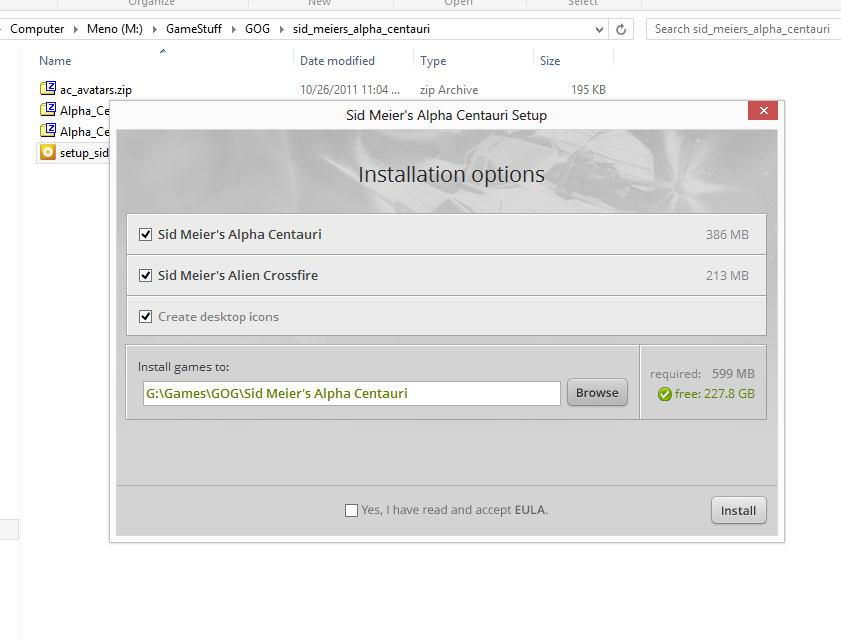Go to GOG folder in breadcrumb
Viewport: 841px width, 641px height.
coord(257,29)
